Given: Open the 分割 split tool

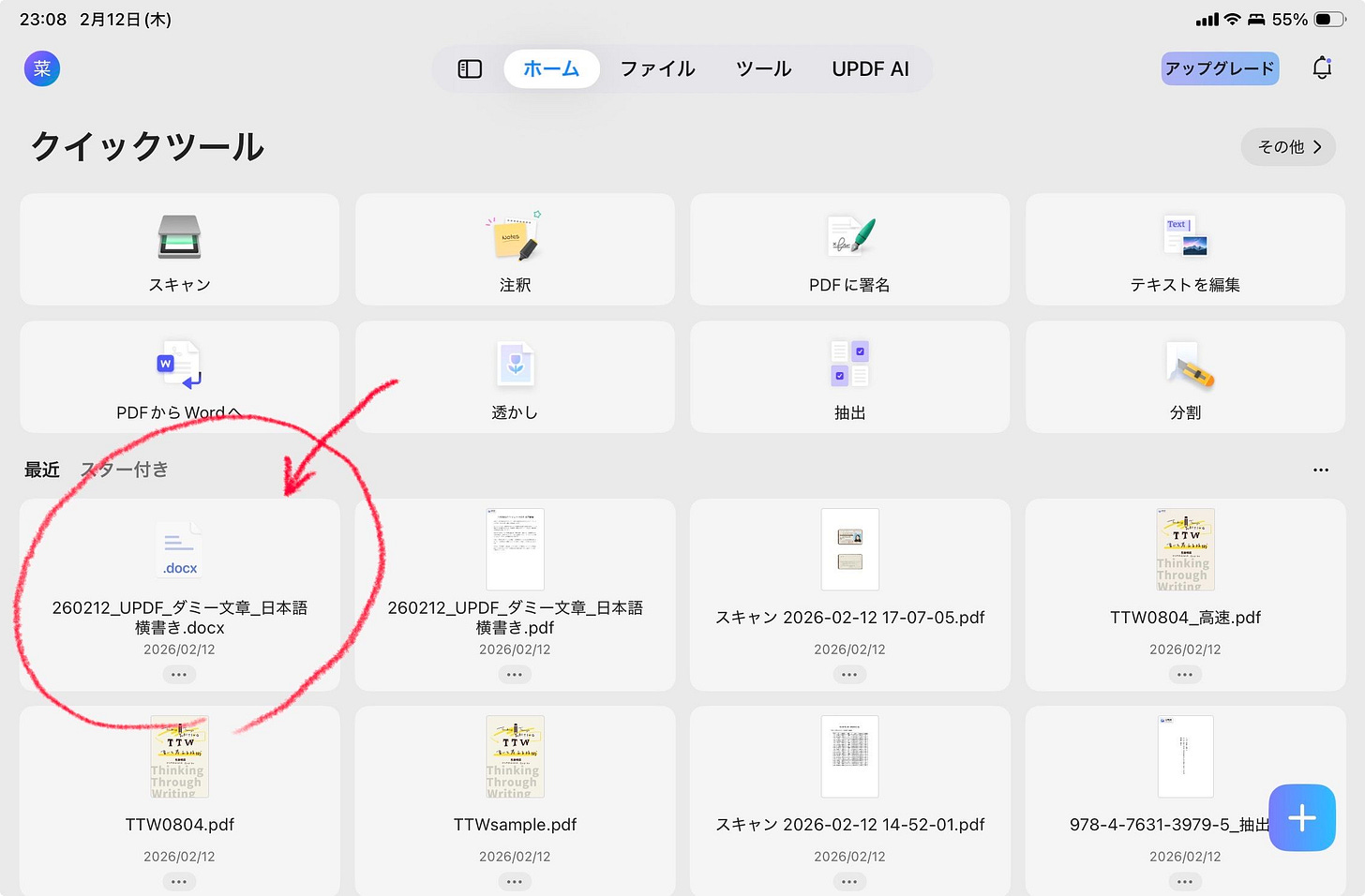Looking at the screenshot, I should [x=1185, y=377].
